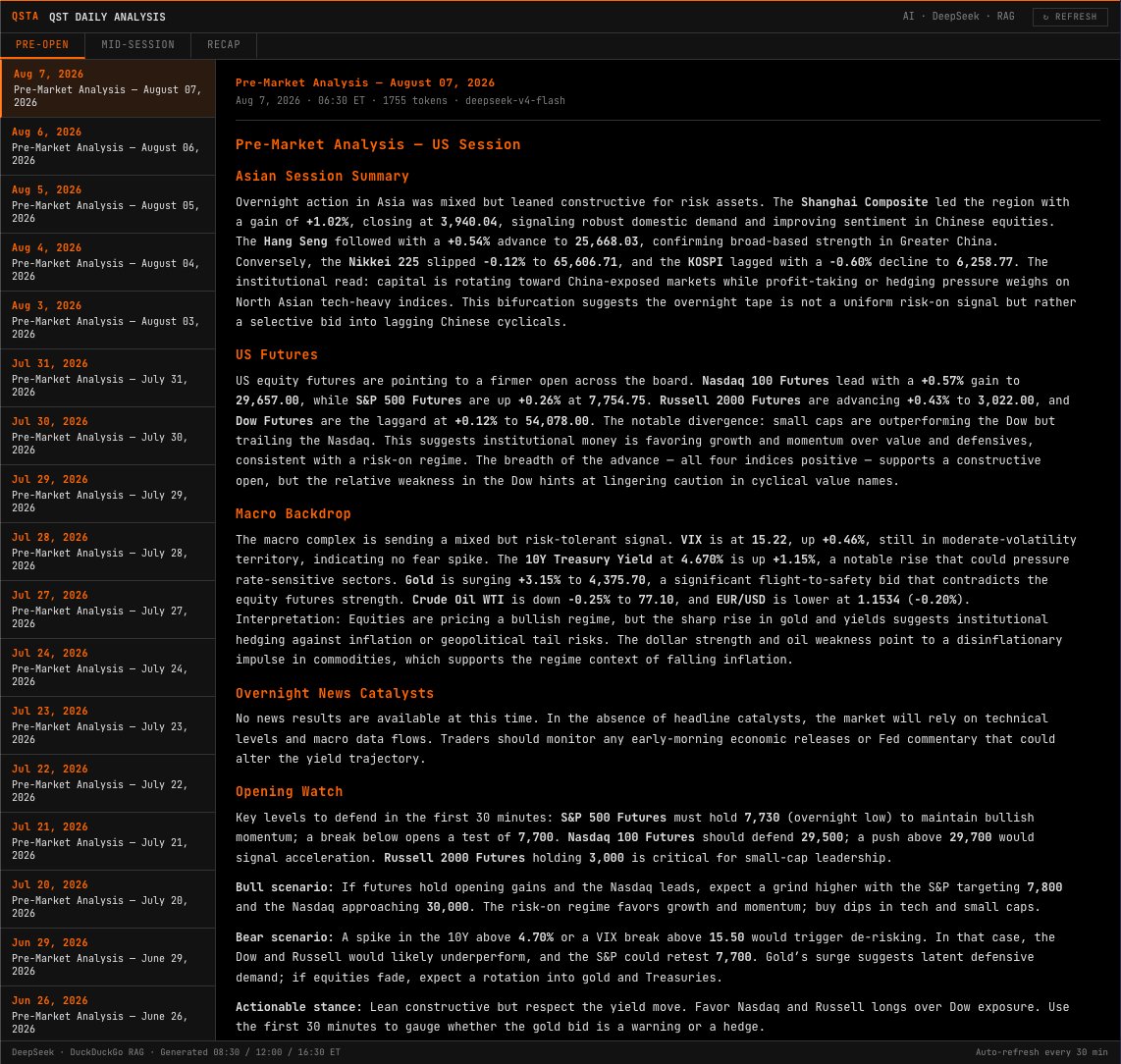Select the Jul 28, 2026 entry
Viewport: 1121px width, 1064px height.
(108, 552)
